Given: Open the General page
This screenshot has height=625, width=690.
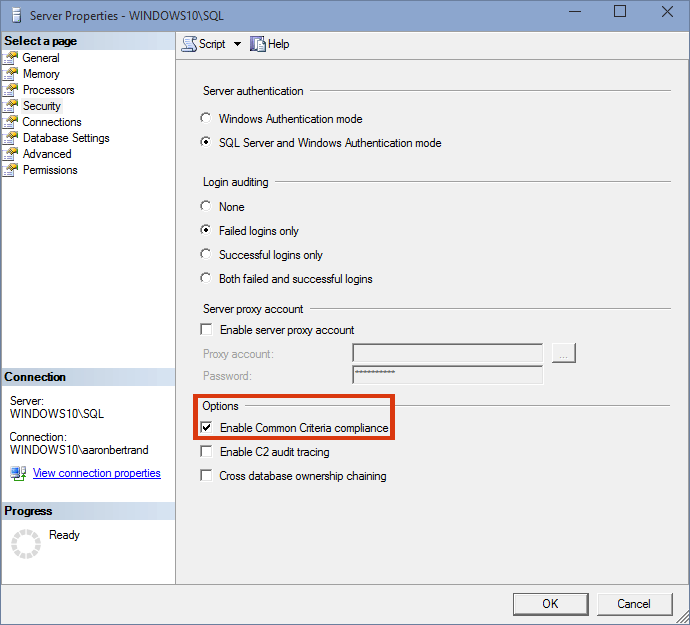Looking at the screenshot, I should pos(41,58).
